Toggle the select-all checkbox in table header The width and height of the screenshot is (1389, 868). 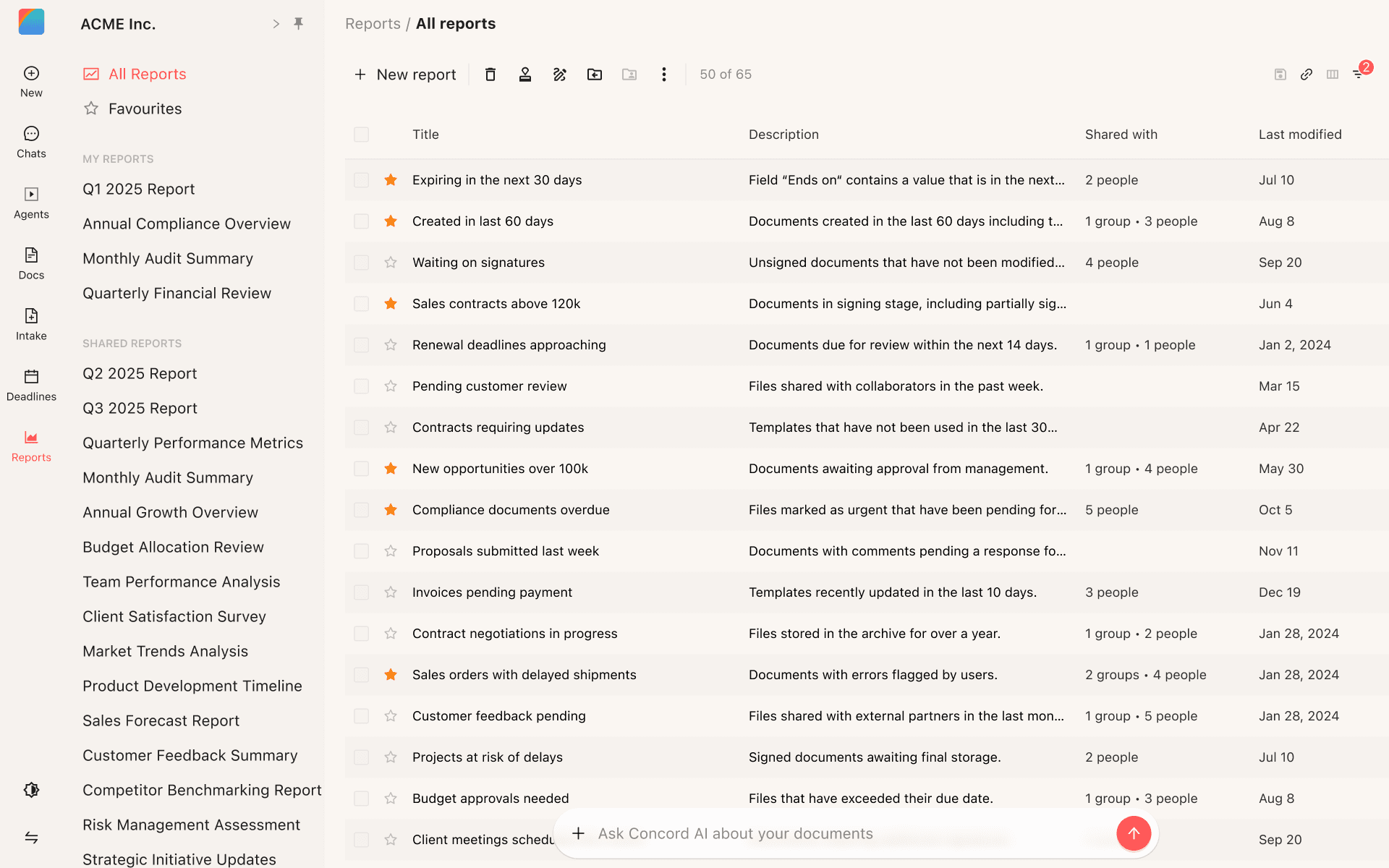coord(362,135)
